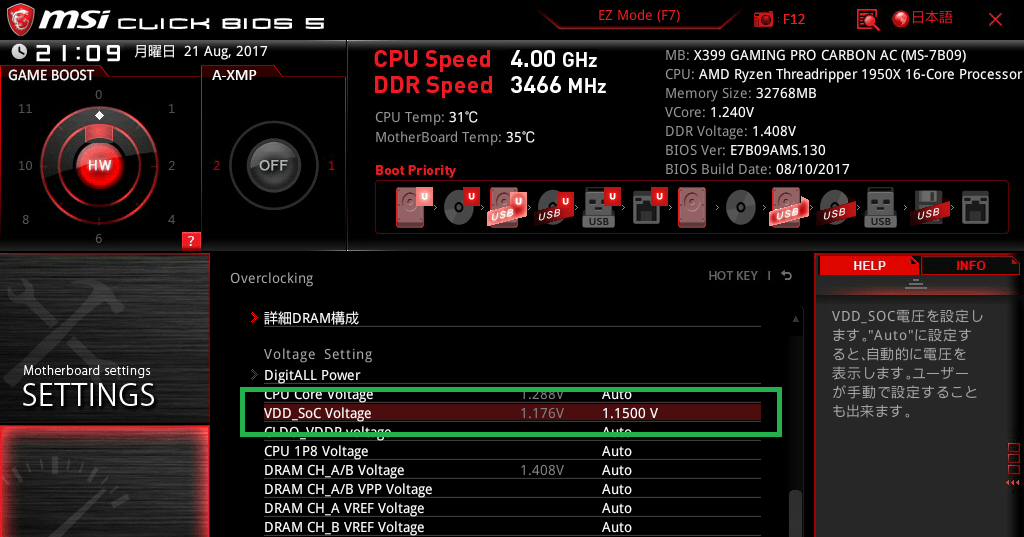Toggle the A-XMP OFF knob
Image resolution: width=1024 pixels, height=537 pixels.
273,165
